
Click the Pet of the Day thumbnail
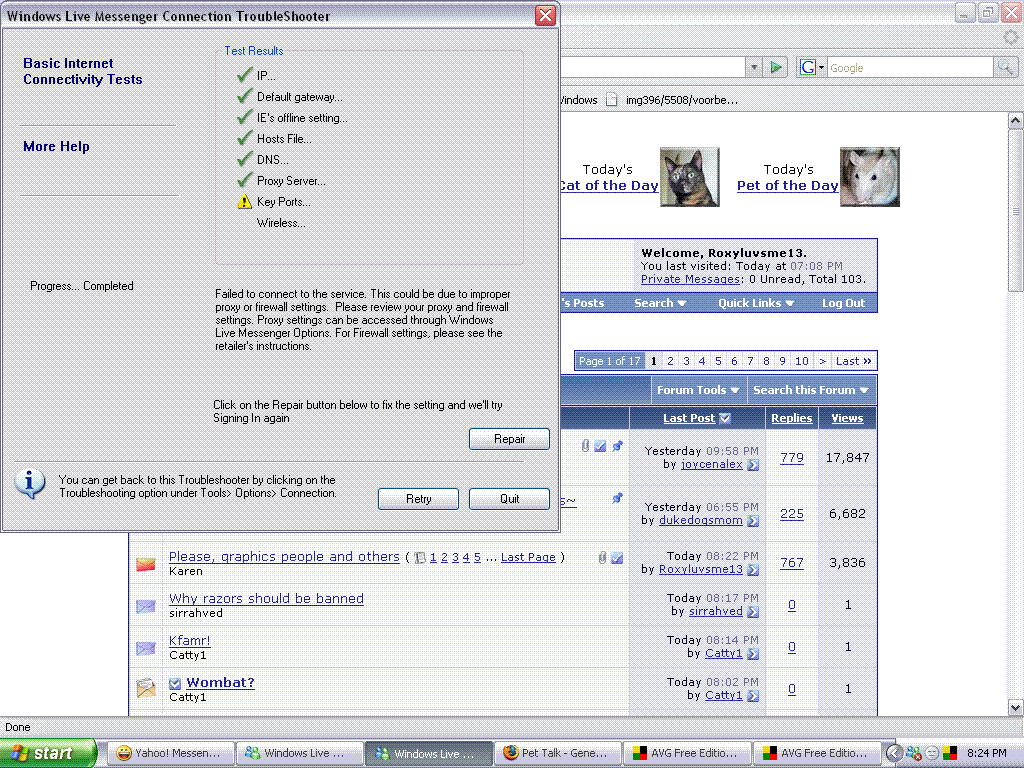tap(869, 177)
